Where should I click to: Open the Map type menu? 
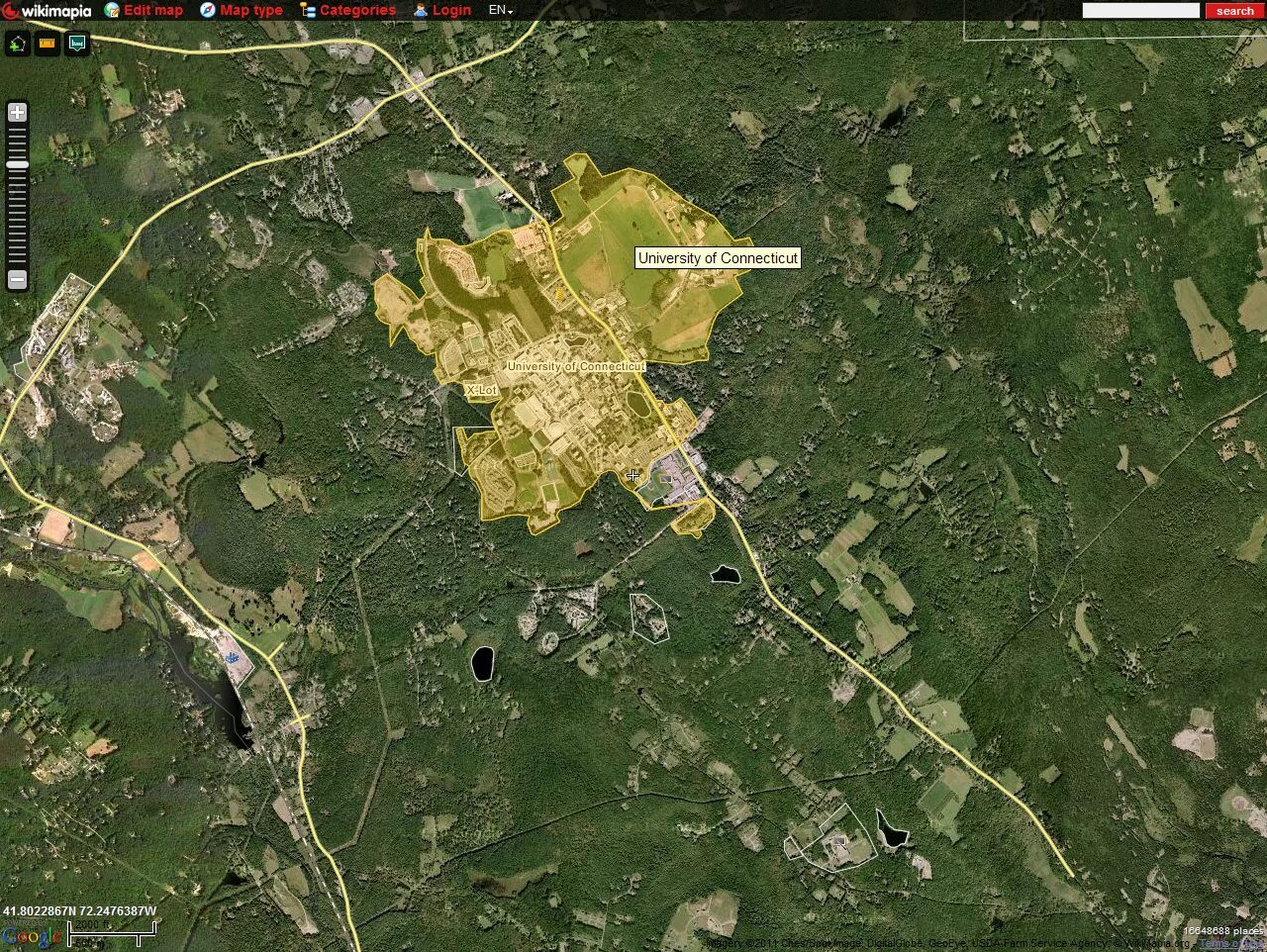coord(251,10)
